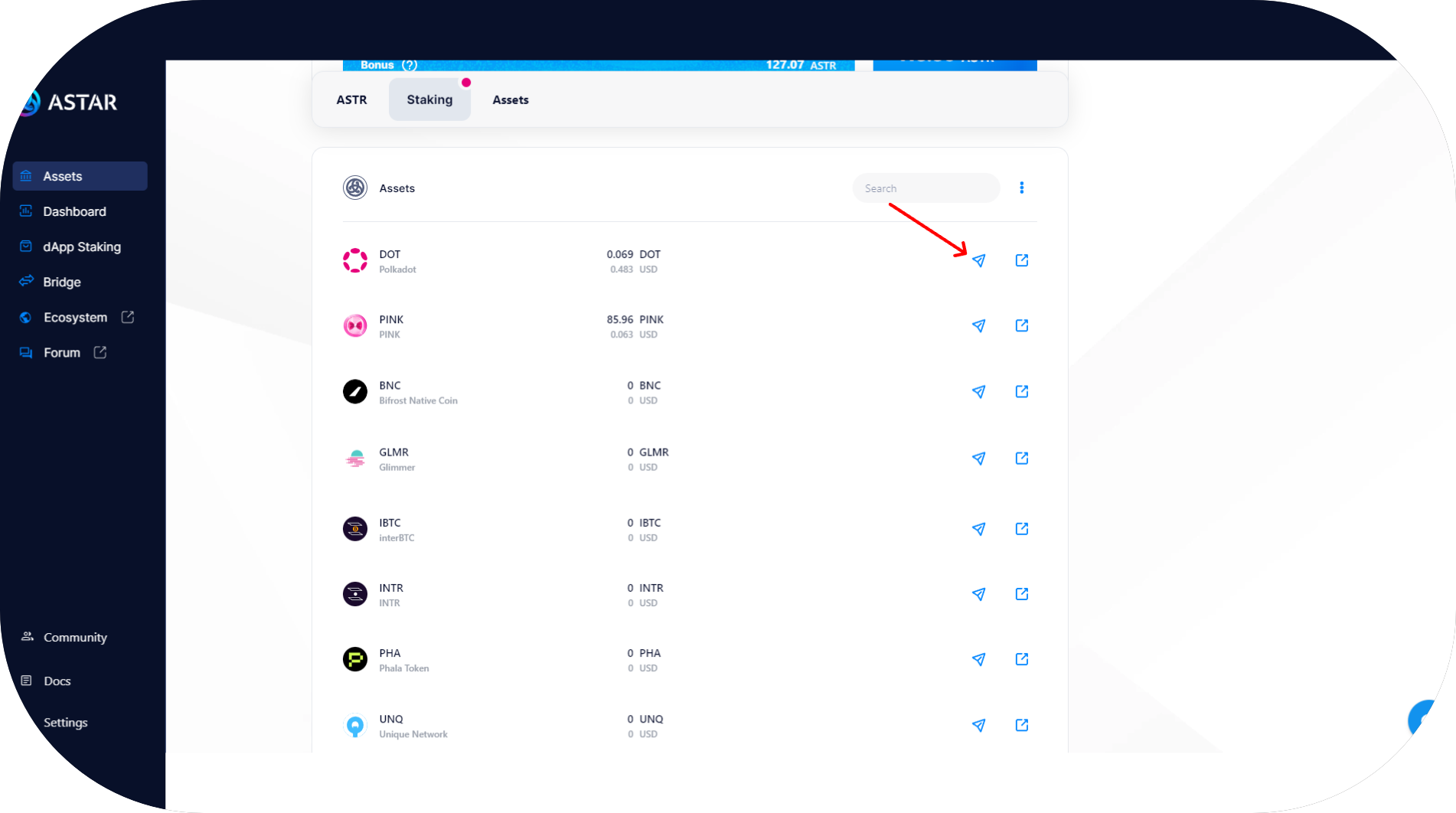Screen dimensions: 1456x813
Task: Click the send icon for DOT
Action: (978, 261)
